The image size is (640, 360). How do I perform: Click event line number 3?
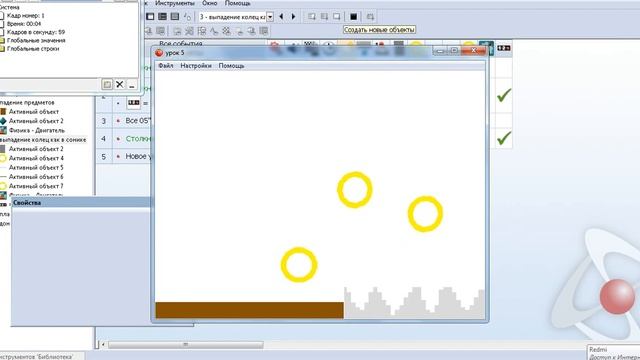104,121
